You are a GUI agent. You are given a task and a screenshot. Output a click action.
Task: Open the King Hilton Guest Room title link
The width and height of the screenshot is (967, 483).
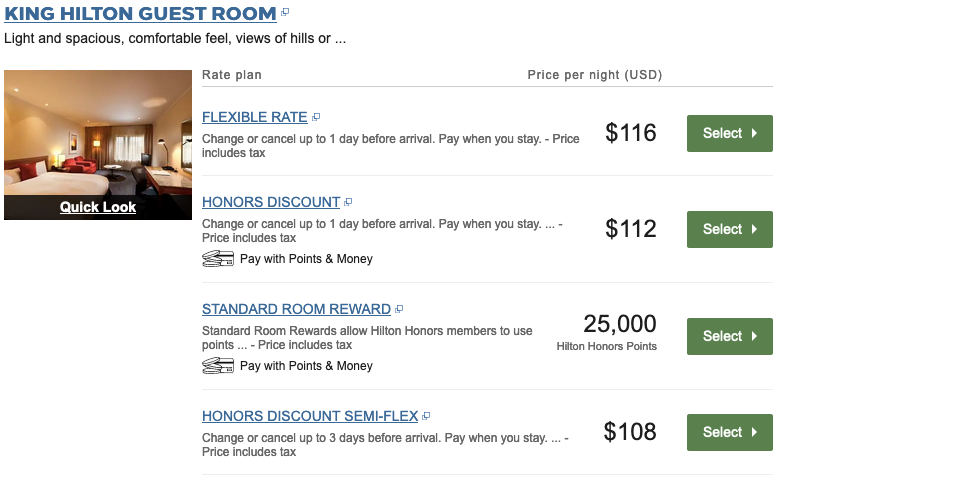click(x=140, y=14)
